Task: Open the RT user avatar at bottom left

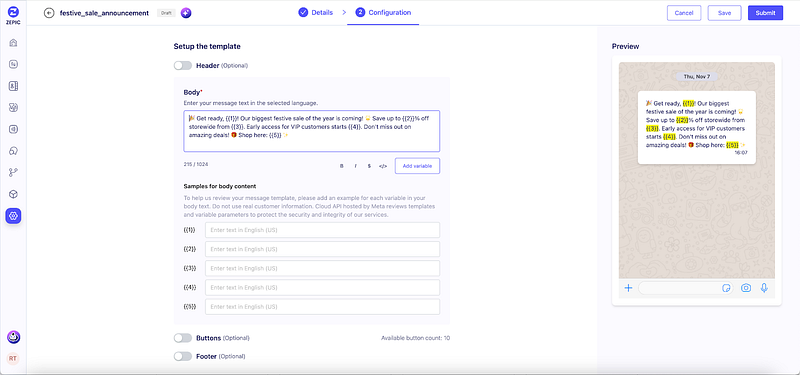Action: click(13, 358)
